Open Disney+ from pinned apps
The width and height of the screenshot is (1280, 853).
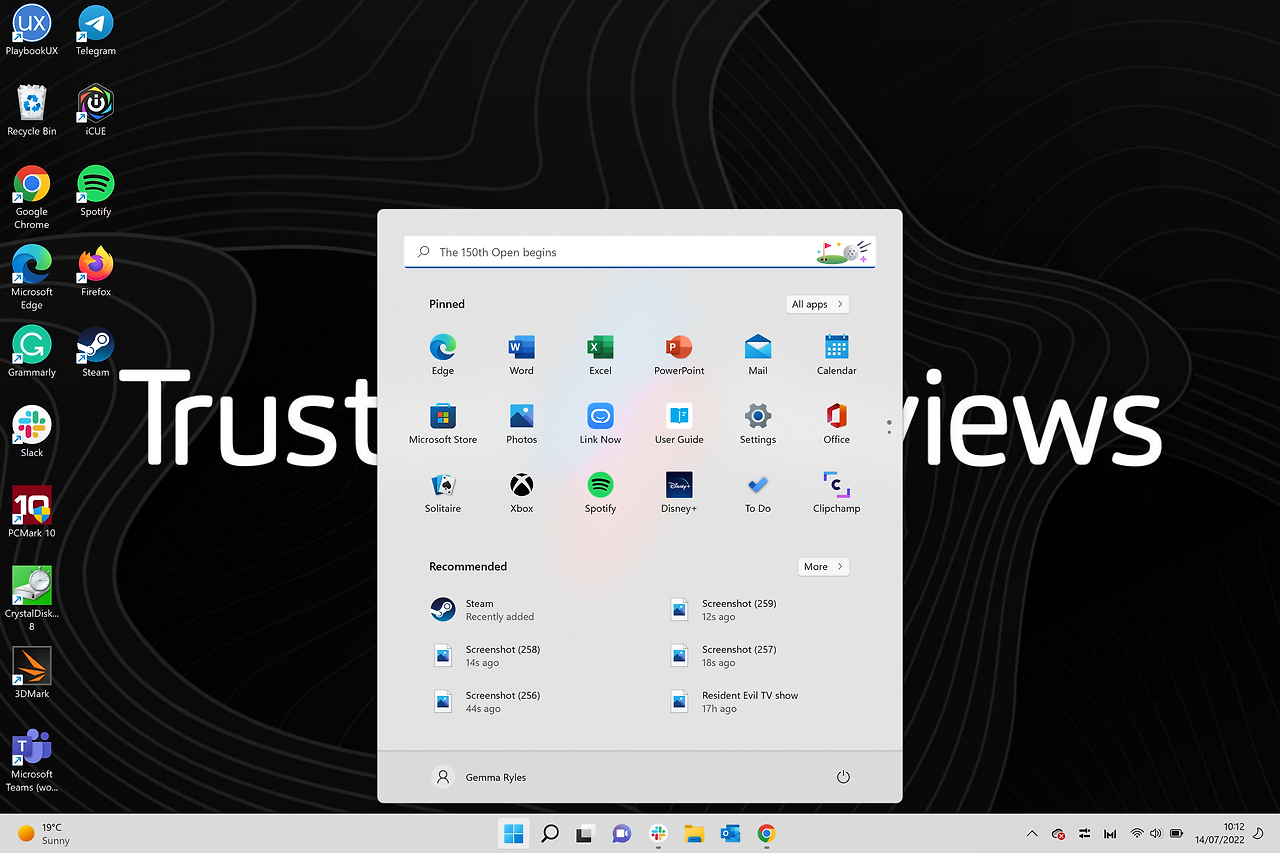[679, 492]
